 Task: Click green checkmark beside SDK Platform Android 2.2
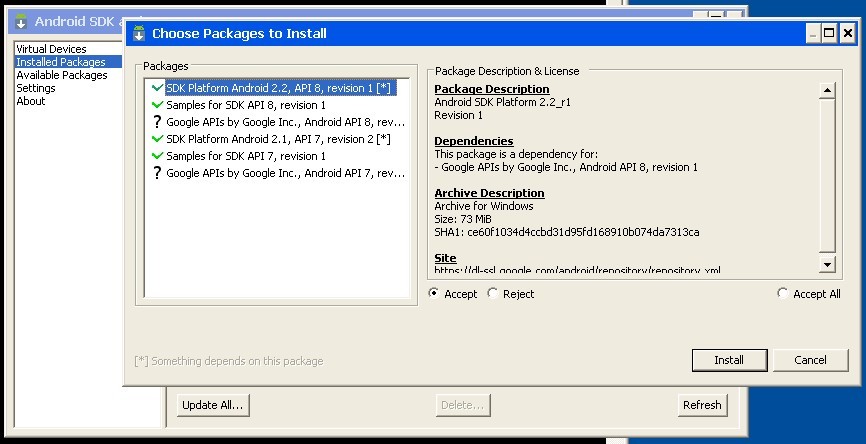click(x=157, y=88)
